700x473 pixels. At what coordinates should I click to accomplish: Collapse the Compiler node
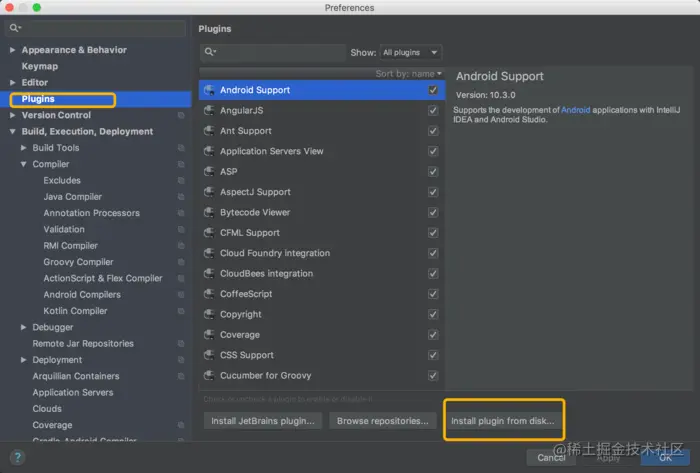pyautogui.click(x=24, y=164)
